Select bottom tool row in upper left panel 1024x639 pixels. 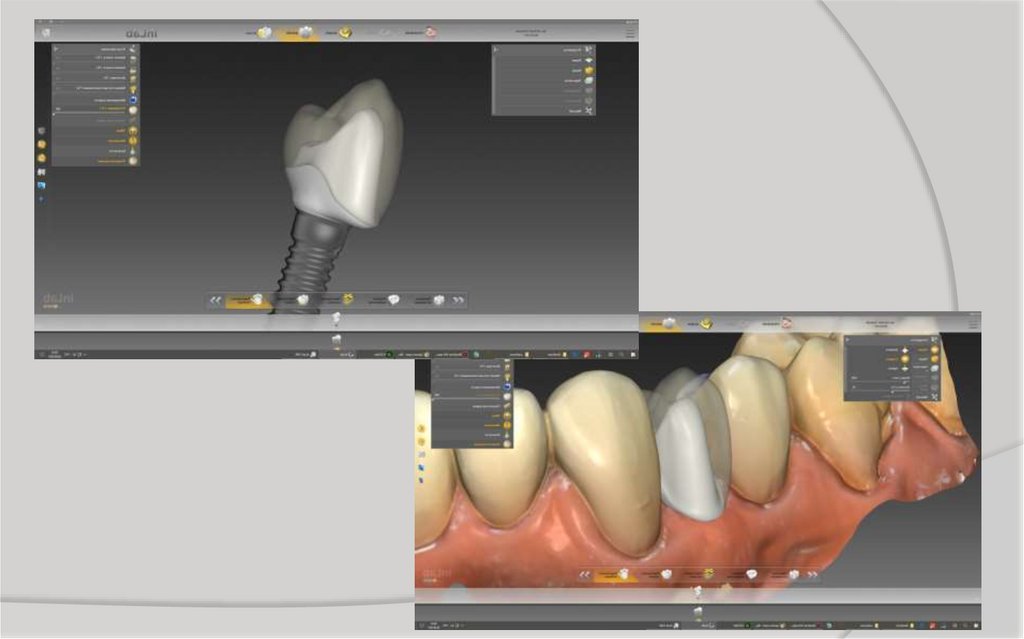[x=95, y=161]
